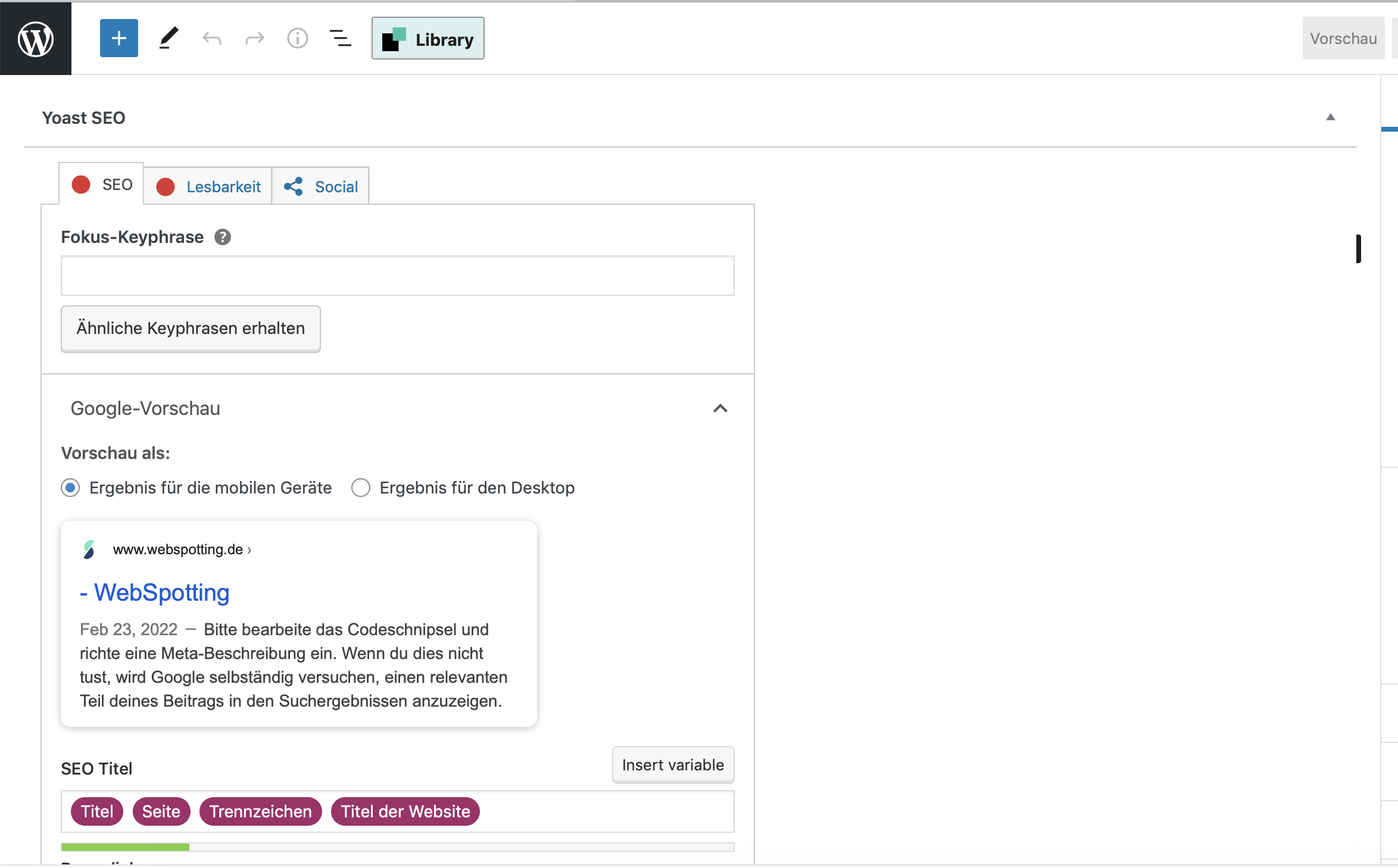Viewport: 1398px width, 868px height.
Task: Open the list view outline
Action: [x=341, y=39]
